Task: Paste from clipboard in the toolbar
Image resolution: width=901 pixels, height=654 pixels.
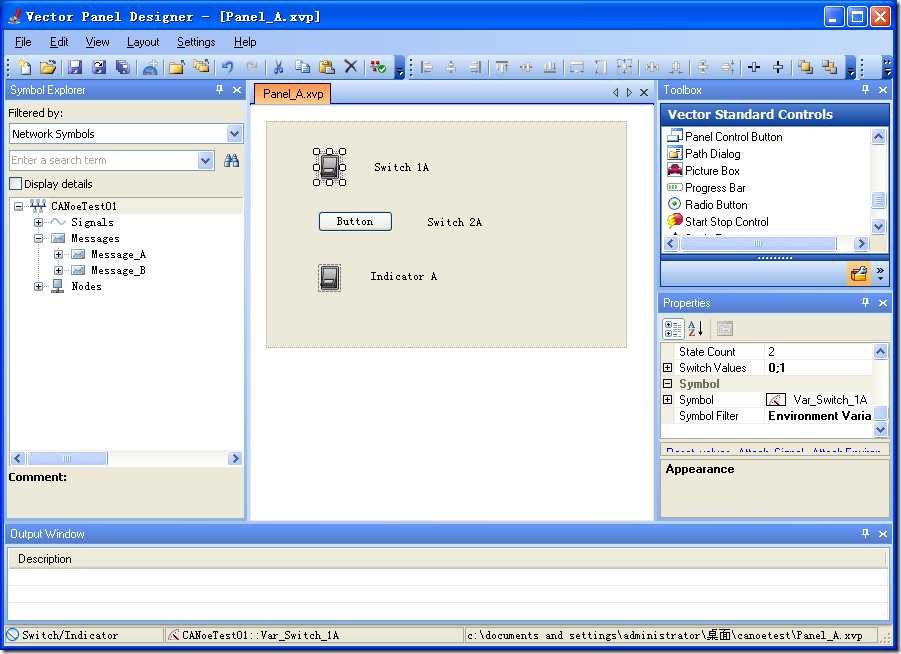Action: point(326,67)
